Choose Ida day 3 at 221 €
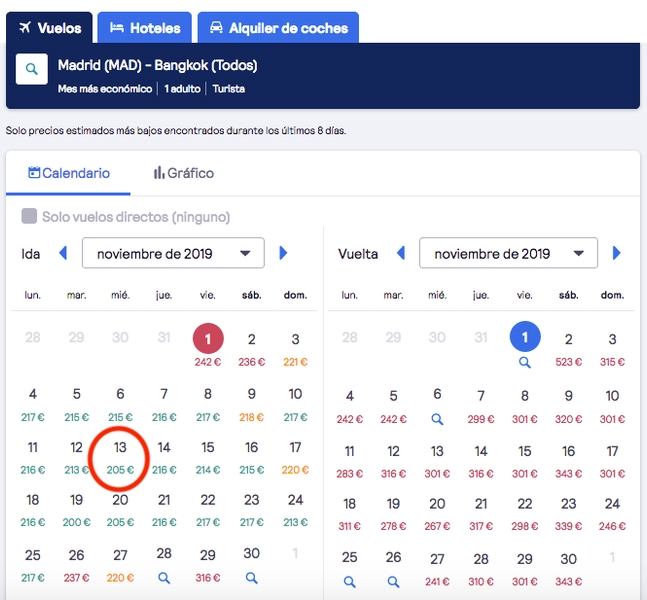Image resolution: width=647 pixels, height=600 pixels. pyautogui.click(x=295, y=350)
